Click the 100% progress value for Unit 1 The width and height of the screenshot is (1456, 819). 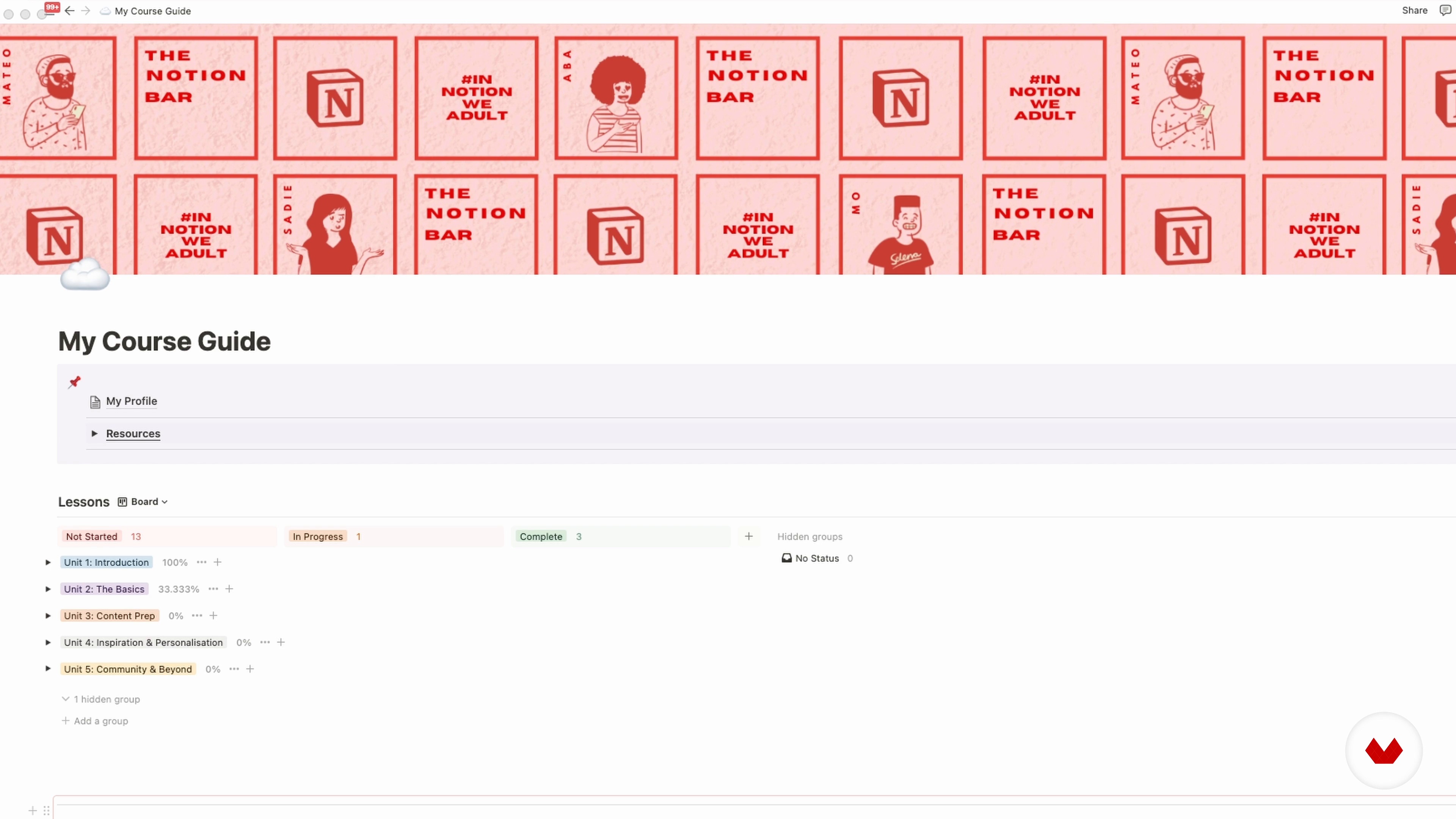175,562
